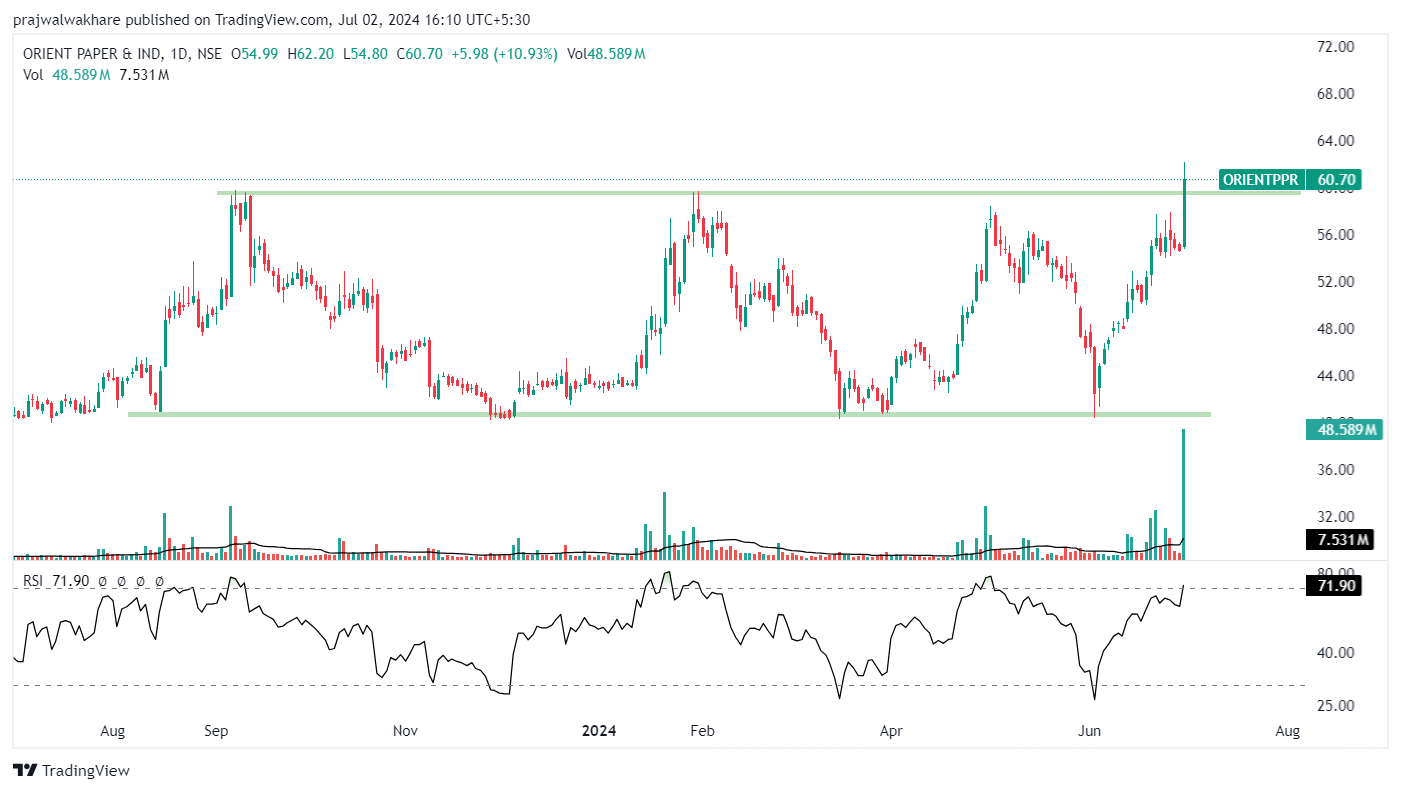Click the Sep label on time axis

tap(217, 731)
